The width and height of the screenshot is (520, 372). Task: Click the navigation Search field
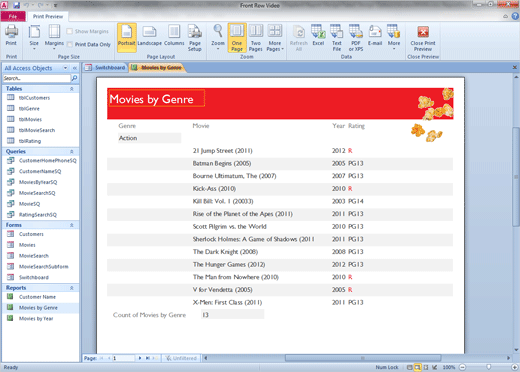point(36,78)
